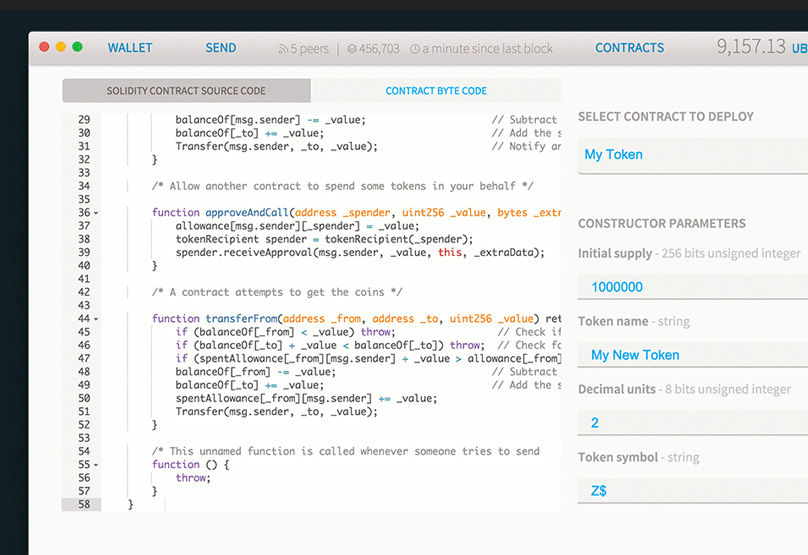The width and height of the screenshot is (808, 555).
Task: Open the WALLET section
Action: tap(130, 48)
